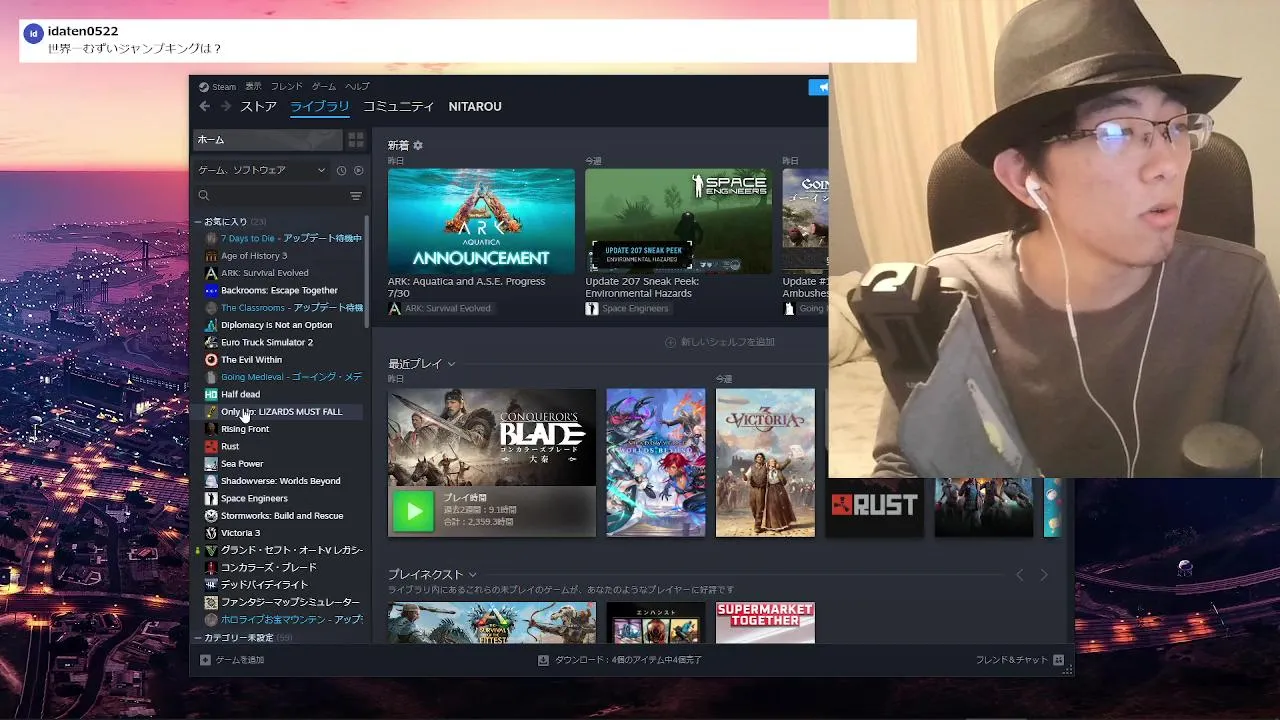1280x720 pixels.
Task: Switch to the ストア tab
Action: [259, 106]
